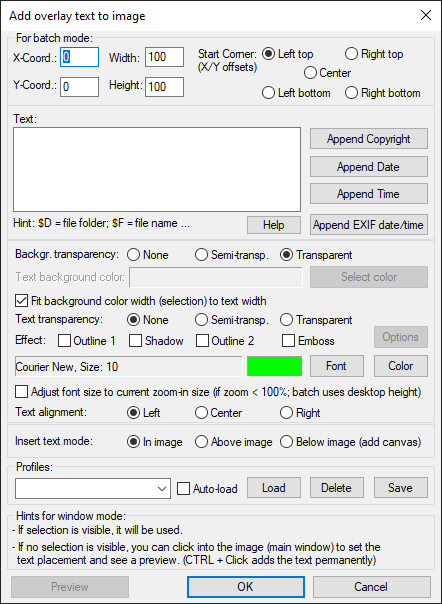Click the X-Coord. input field

click(x=79, y=57)
